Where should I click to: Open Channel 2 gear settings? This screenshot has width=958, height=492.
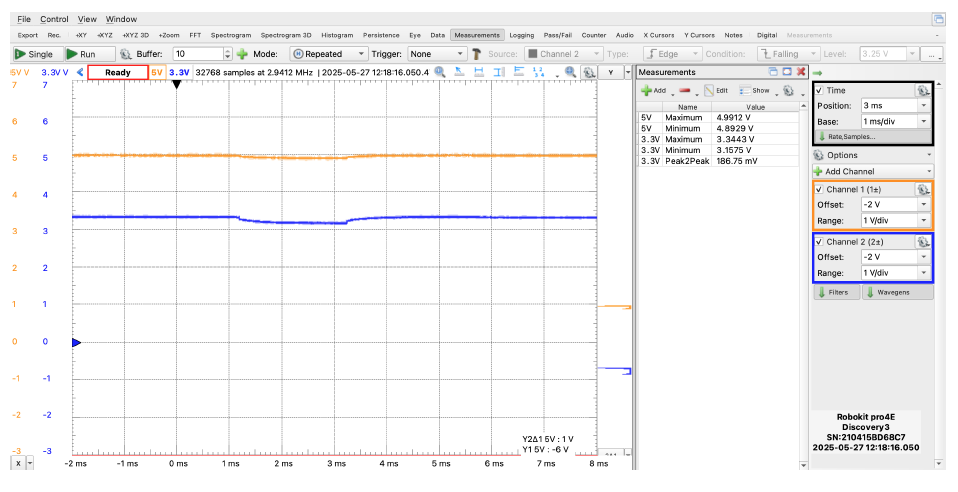922,242
